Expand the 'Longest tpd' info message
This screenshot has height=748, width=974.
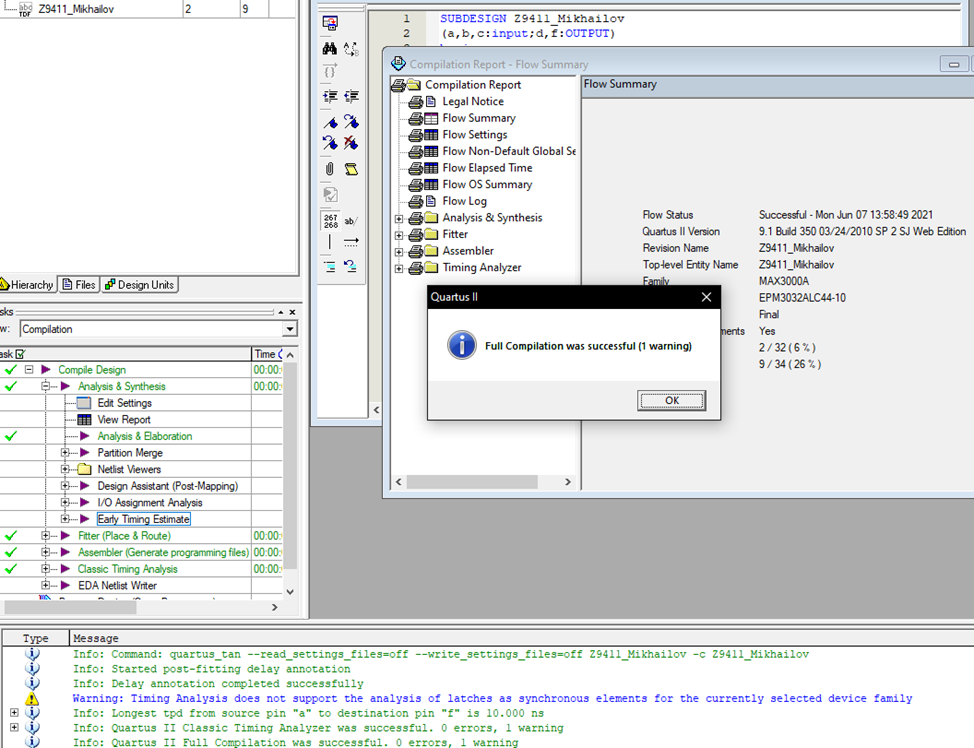(x=14, y=713)
